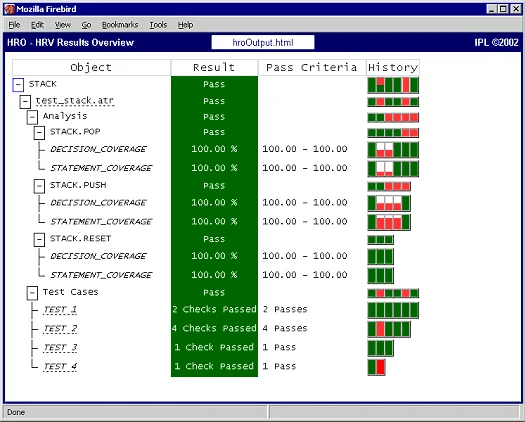Click the '4 Passes' criteria cell

[285, 328]
